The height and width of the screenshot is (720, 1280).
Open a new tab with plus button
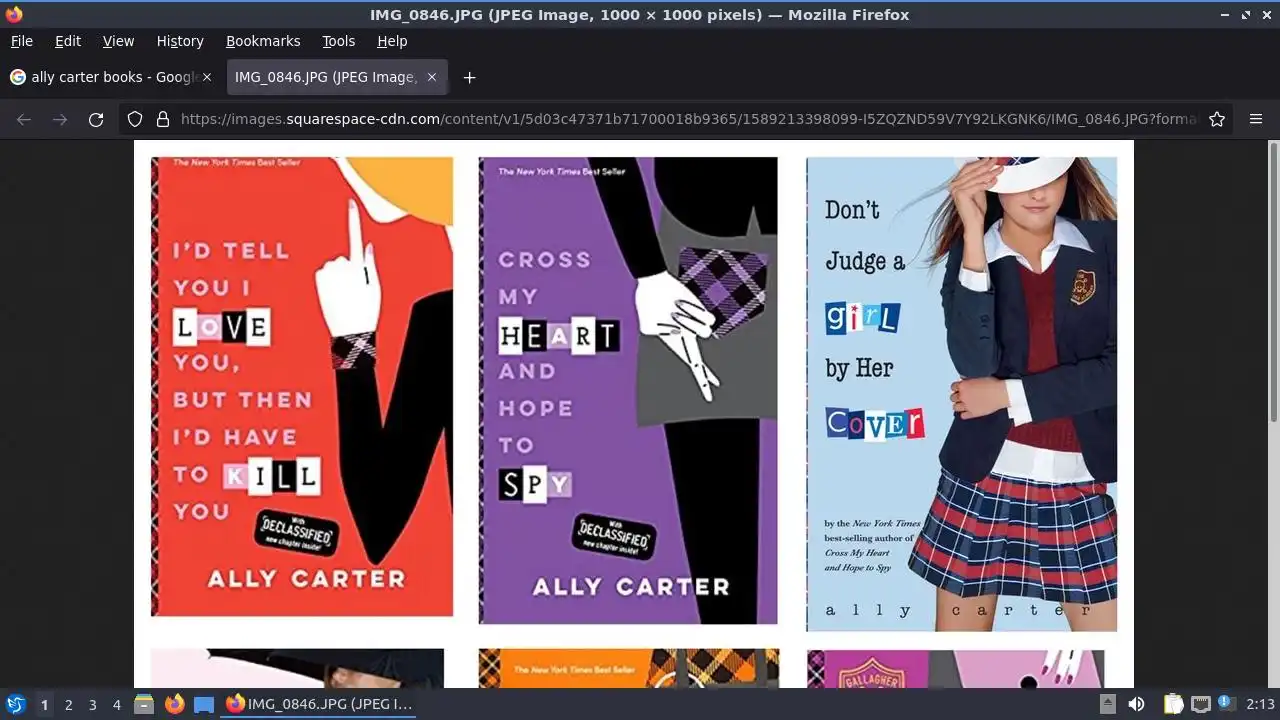coord(469,77)
